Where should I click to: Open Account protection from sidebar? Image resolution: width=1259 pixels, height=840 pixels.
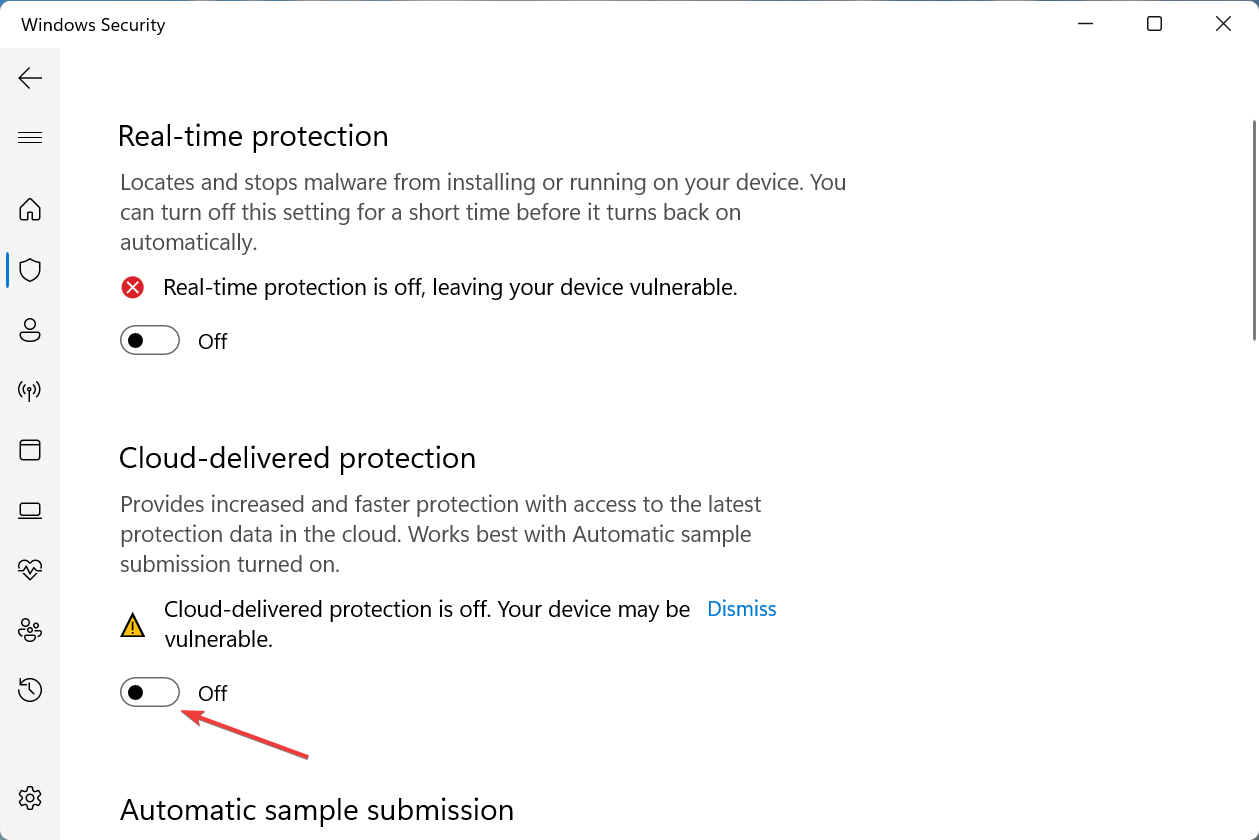(30, 330)
